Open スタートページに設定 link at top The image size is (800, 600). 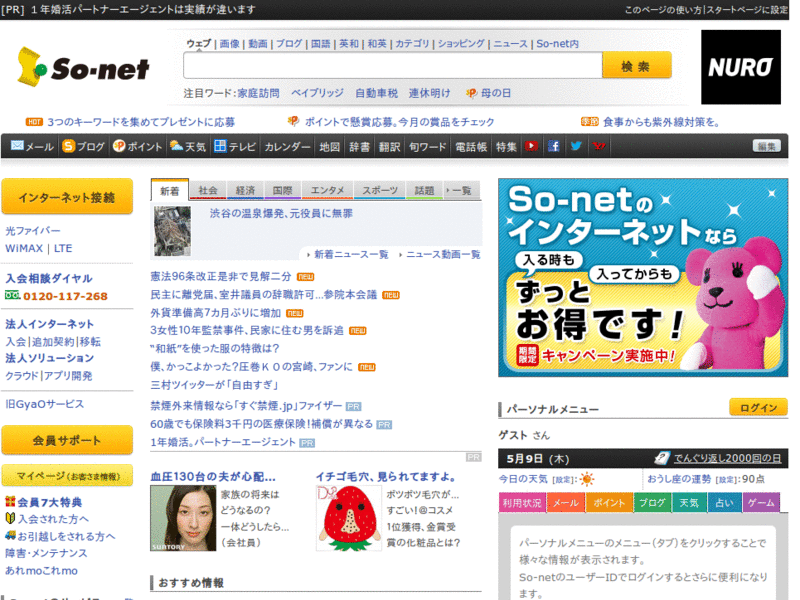747,10
